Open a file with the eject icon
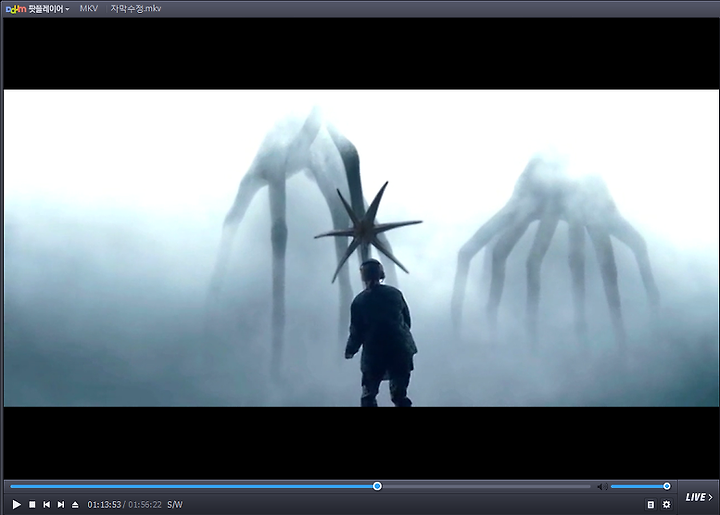Viewport: 720px width, 515px height. tap(75, 504)
